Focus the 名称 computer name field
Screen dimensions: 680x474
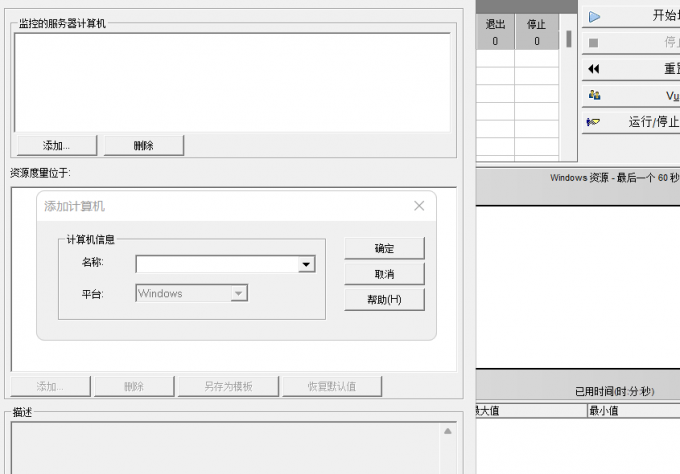pos(217,264)
